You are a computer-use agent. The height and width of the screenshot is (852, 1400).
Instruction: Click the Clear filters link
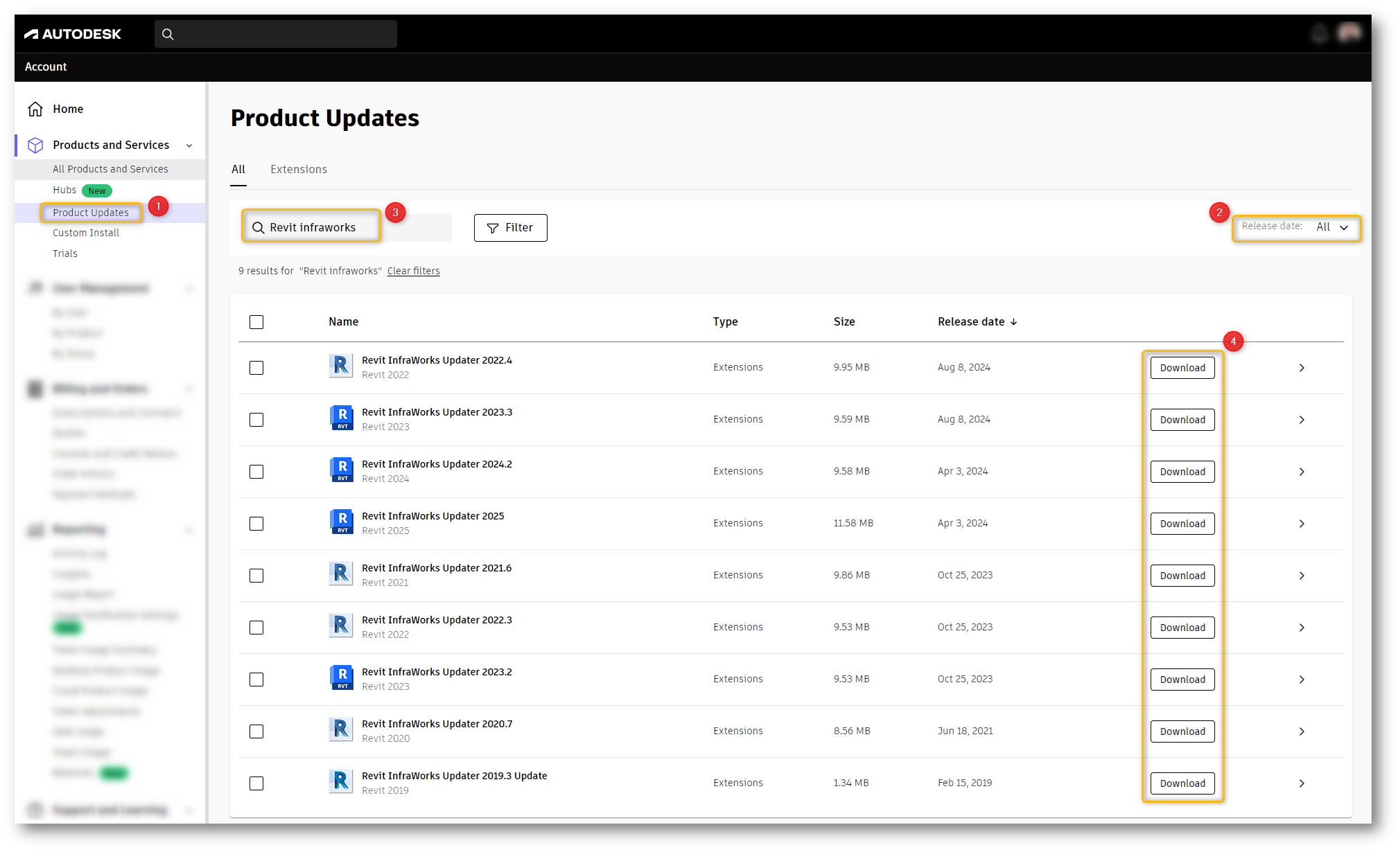tap(413, 271)
